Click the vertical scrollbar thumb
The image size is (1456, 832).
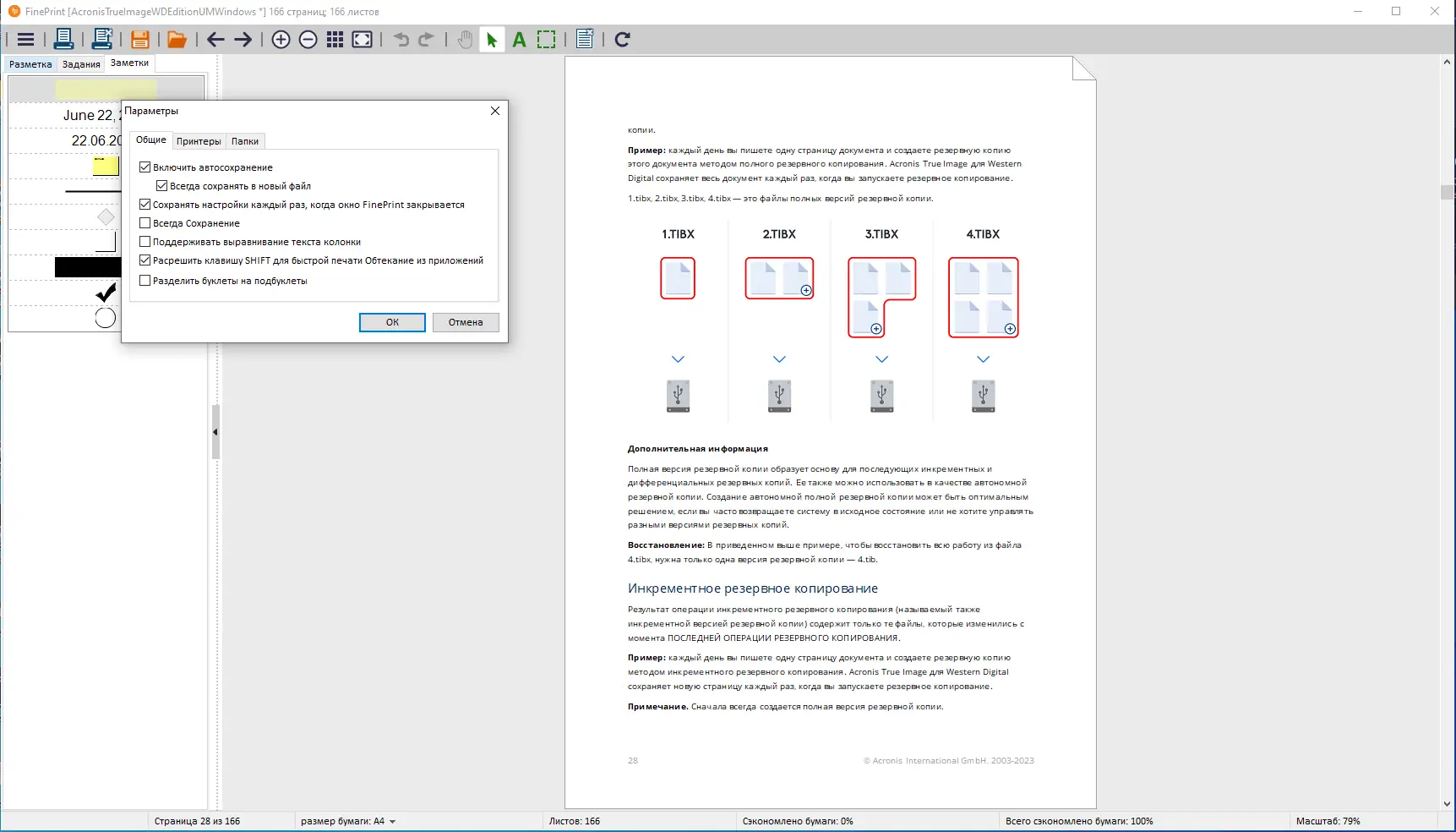coord(1447,193)
